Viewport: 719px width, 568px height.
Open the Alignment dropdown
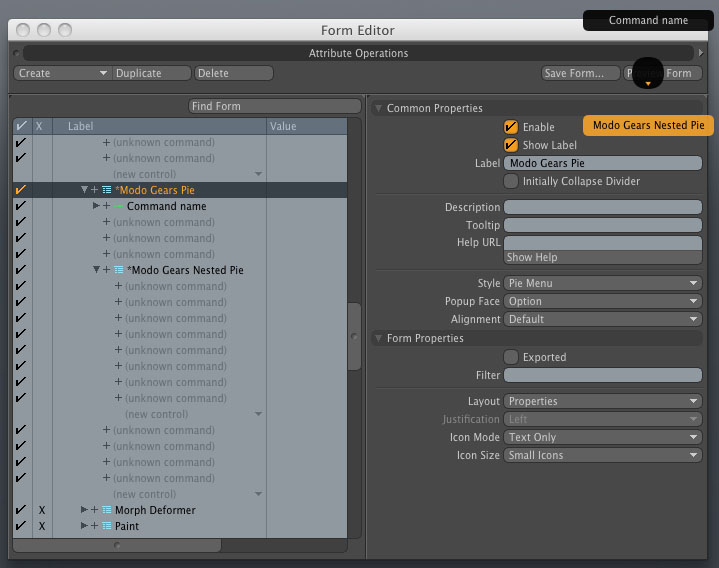[603, 319]
